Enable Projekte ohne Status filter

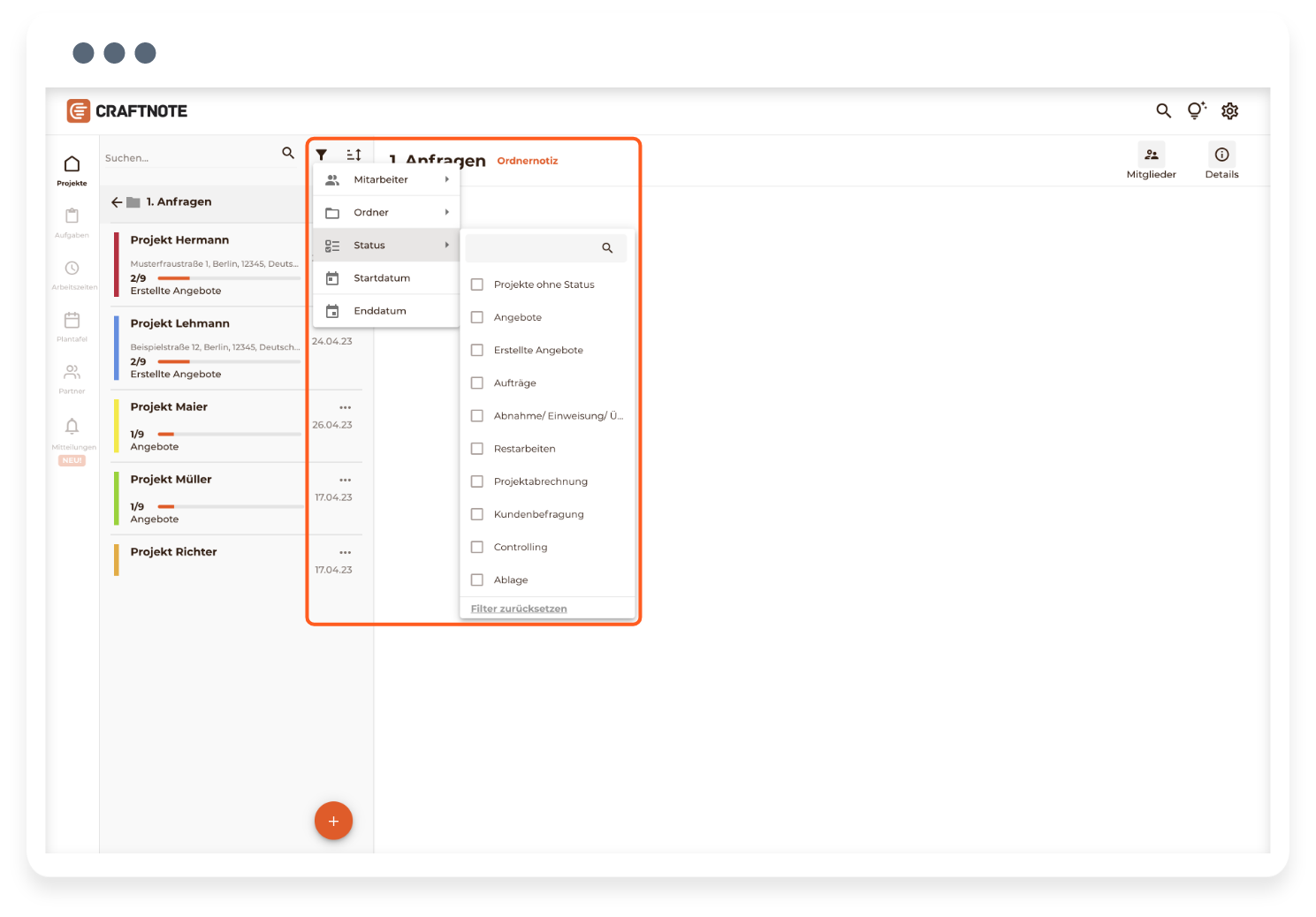click(477, 284)
